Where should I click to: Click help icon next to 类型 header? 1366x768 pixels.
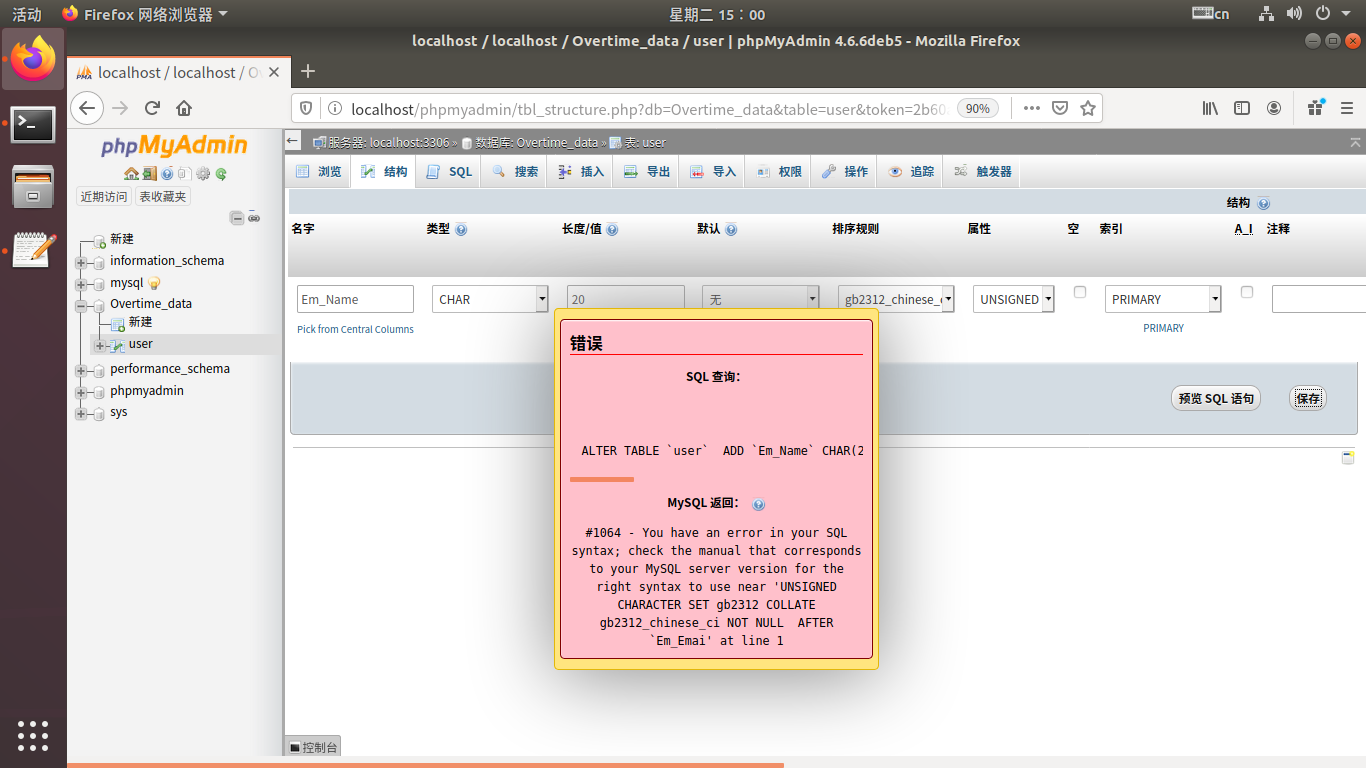pos(461,230)
